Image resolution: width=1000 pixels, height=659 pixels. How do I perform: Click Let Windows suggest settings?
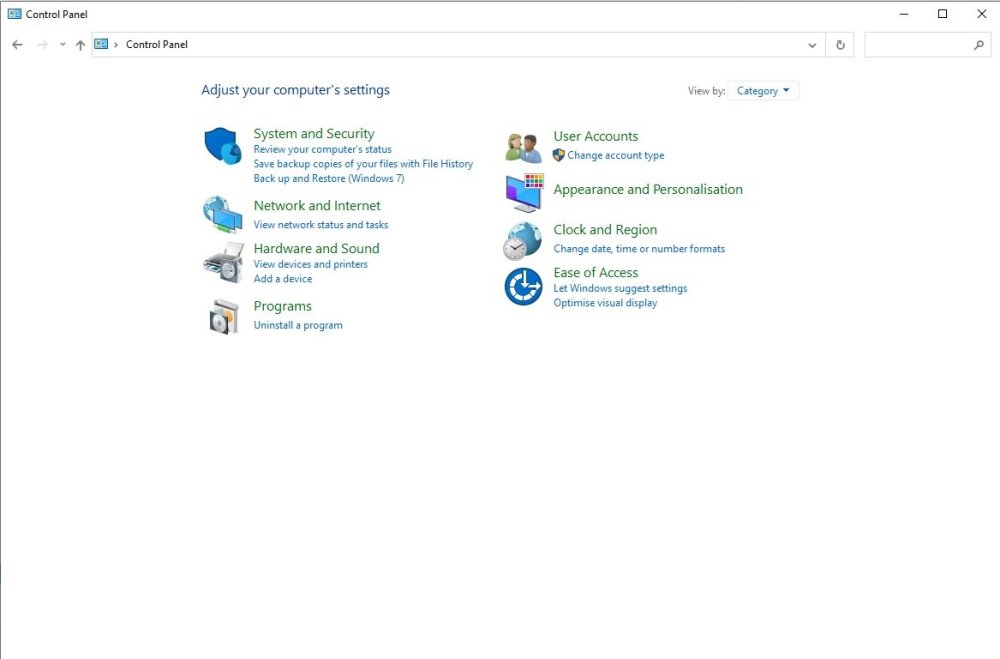click(x=621, y=288)
